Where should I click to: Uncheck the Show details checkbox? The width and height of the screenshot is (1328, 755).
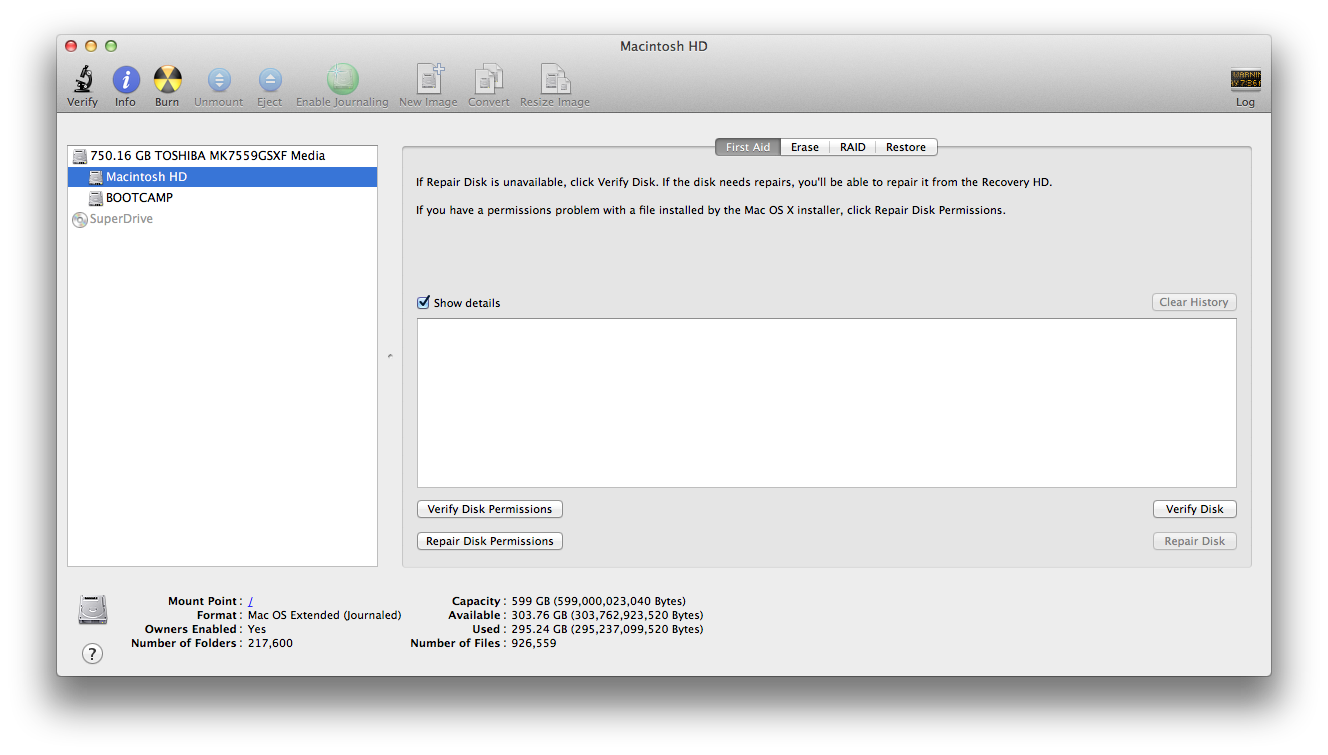pos(424,302)
